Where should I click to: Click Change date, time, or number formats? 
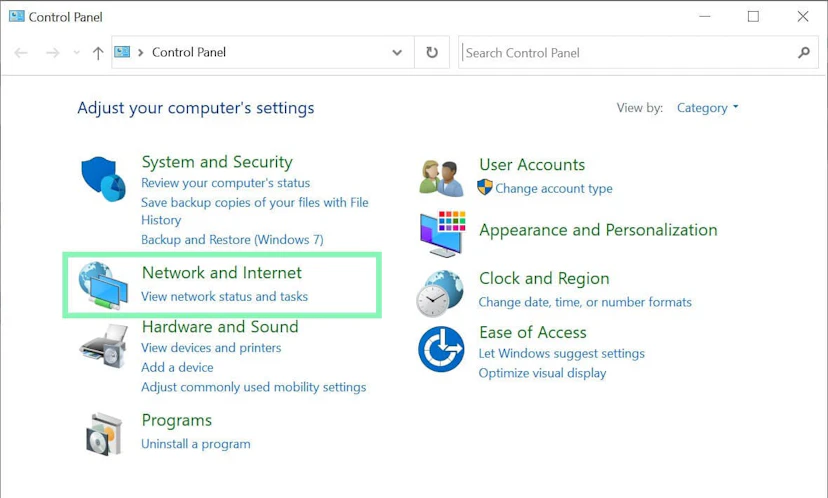585,302
